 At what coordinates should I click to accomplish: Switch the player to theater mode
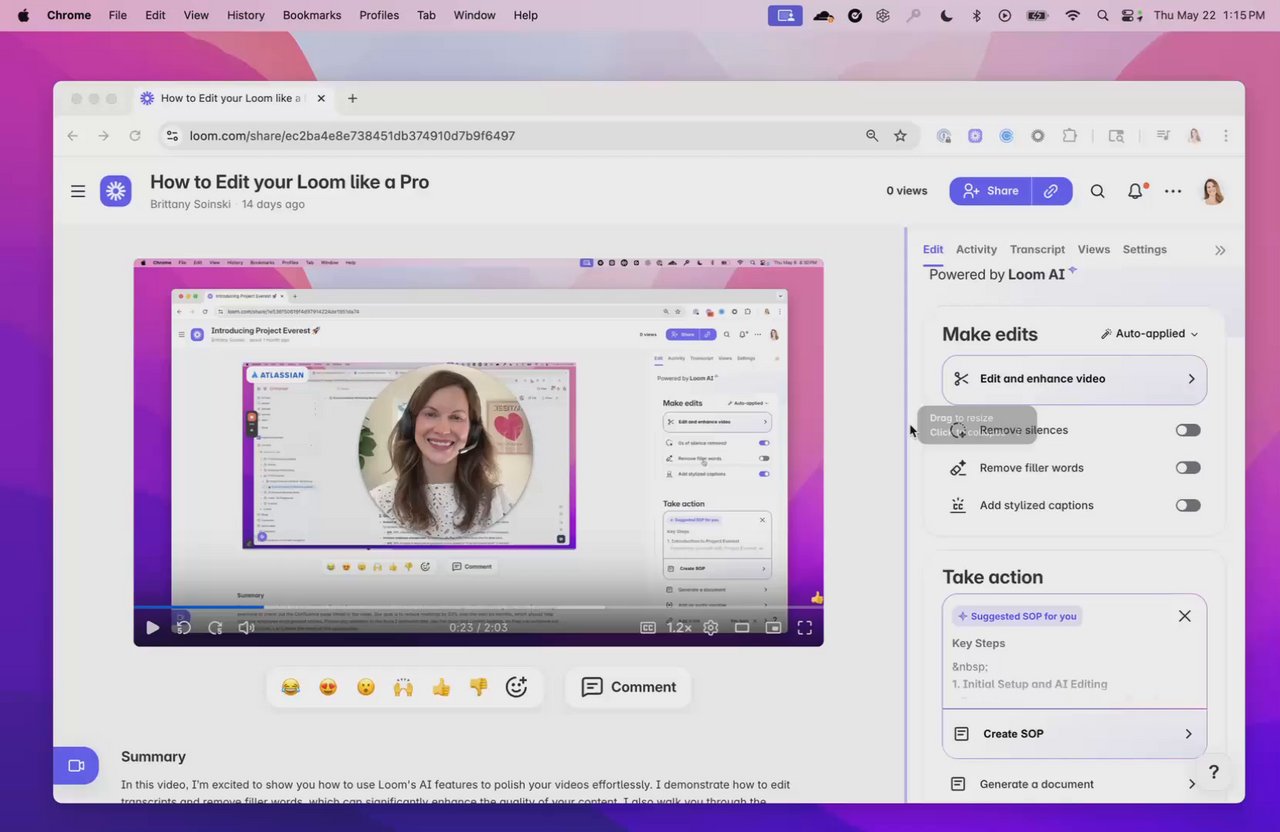point(742,628)
